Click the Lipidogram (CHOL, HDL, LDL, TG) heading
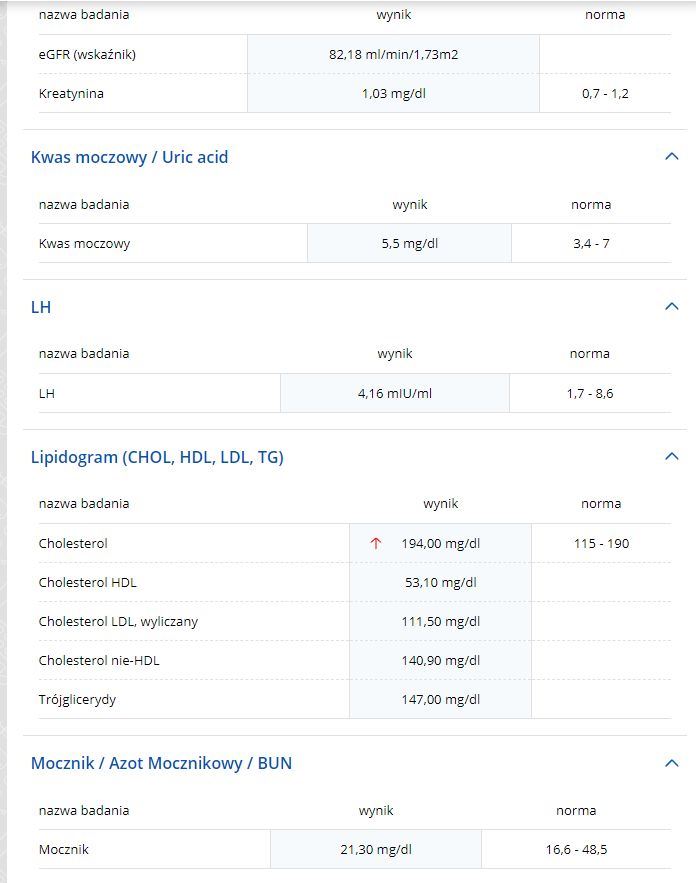 pyautogui.click(x=157, y=457)
